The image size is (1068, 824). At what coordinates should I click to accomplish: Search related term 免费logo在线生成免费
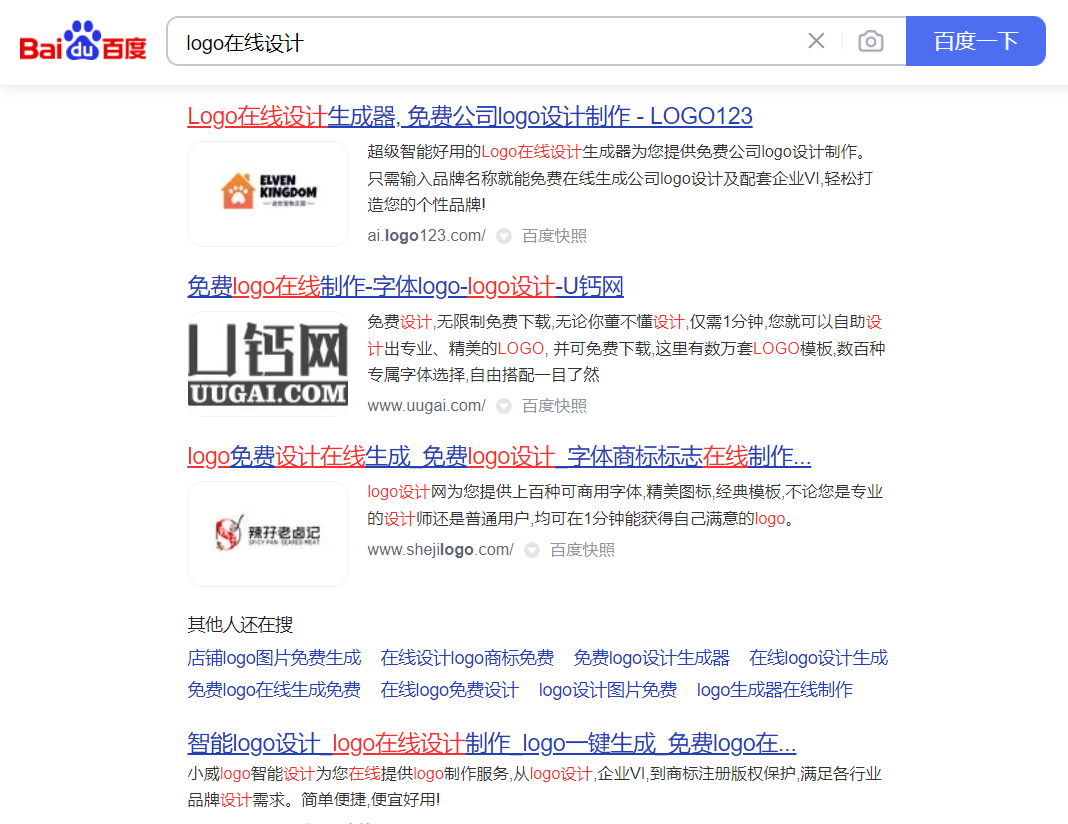274,690
